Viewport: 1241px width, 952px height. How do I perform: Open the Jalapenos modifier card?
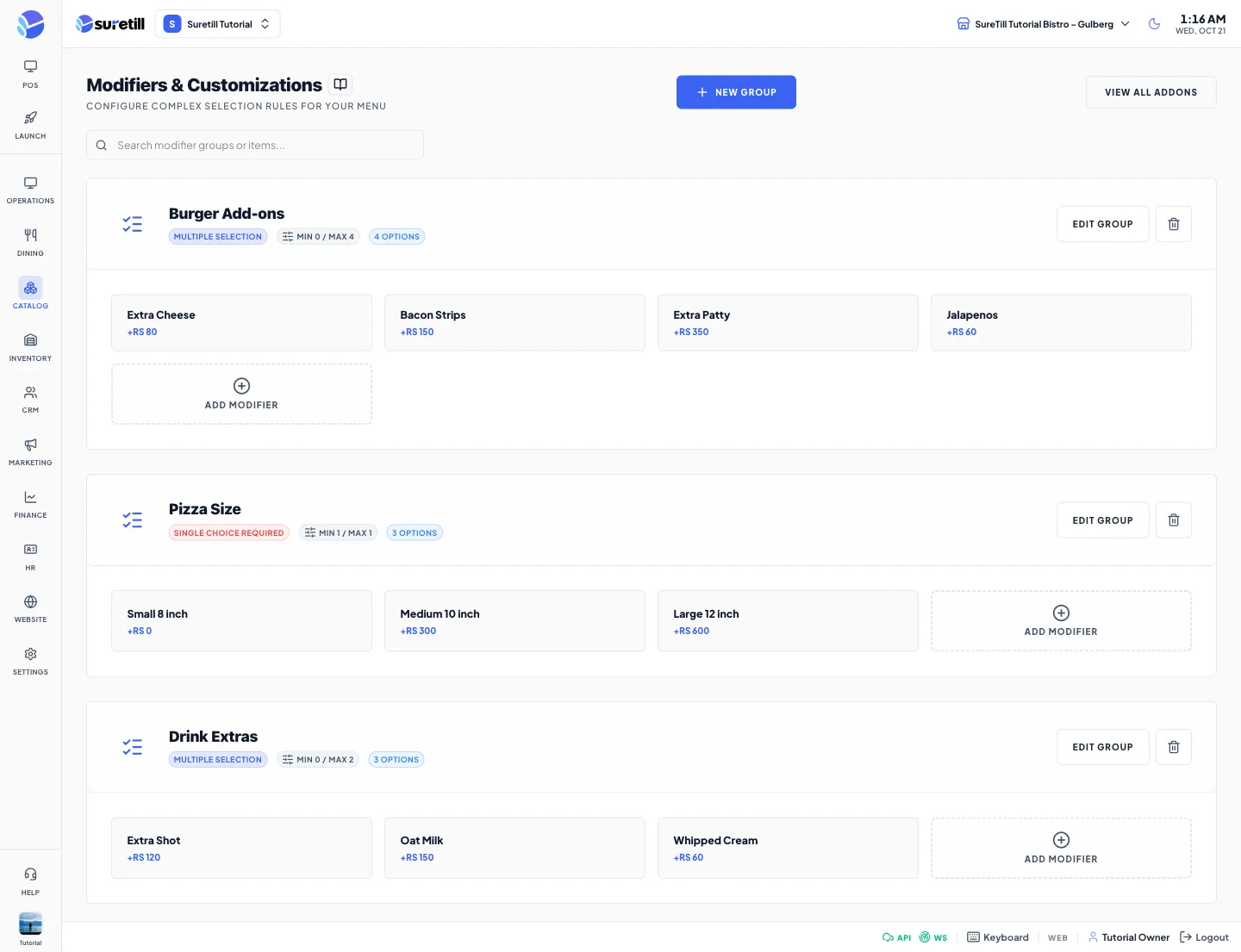click(1061, 323)
